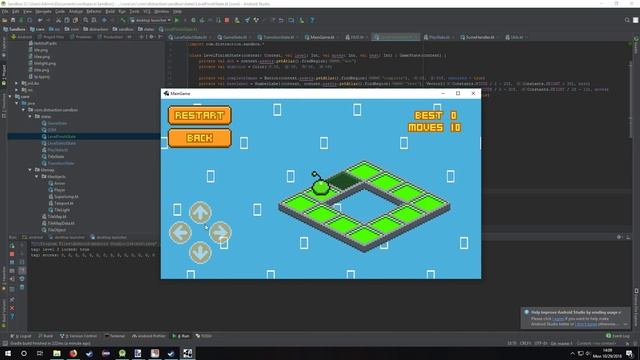Select the GameState file in the project tree
Image resolution: width=640 pixels, height=360 pixels.
[x=57, y=123]
